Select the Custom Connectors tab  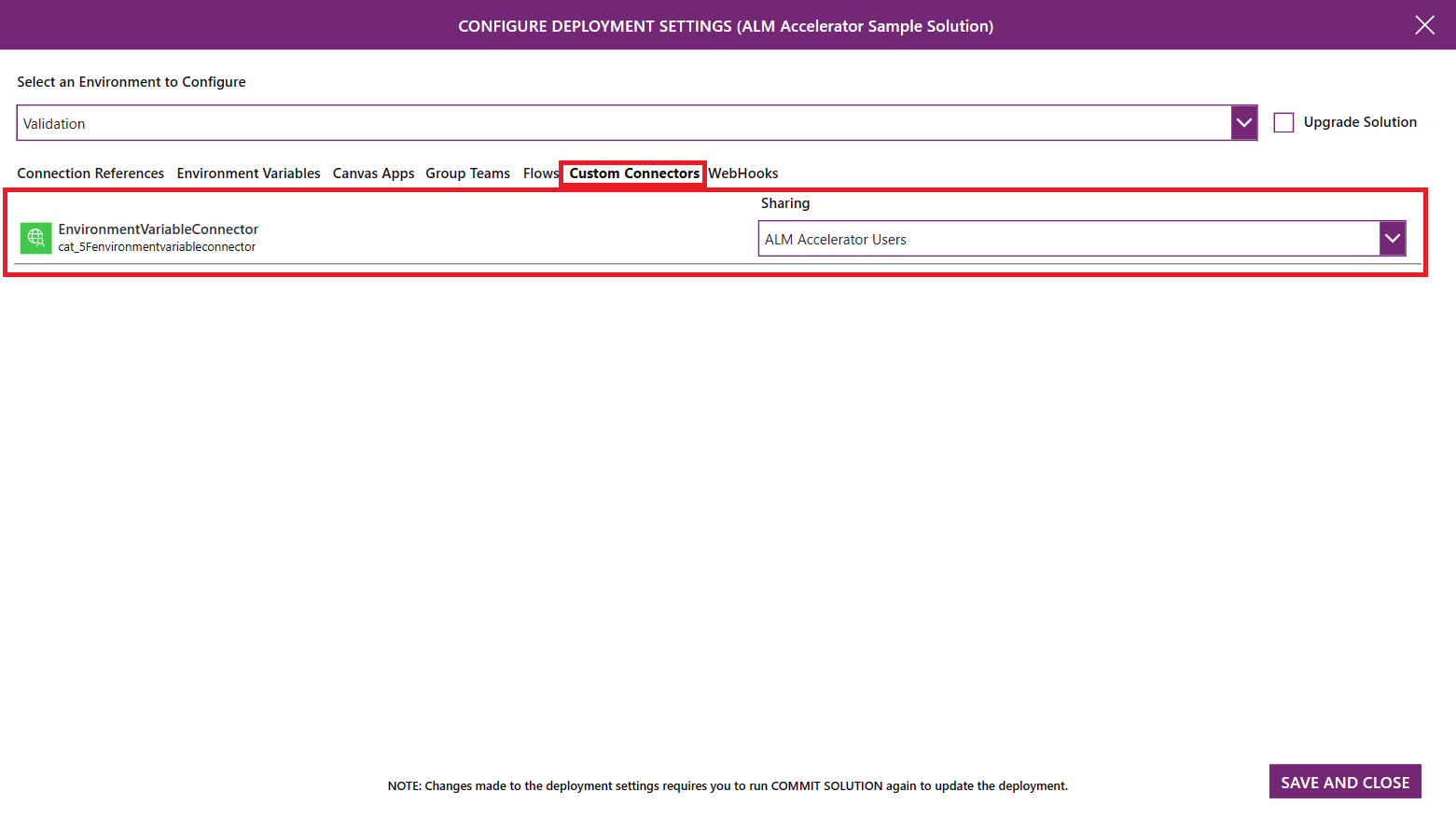click(634, 174)
